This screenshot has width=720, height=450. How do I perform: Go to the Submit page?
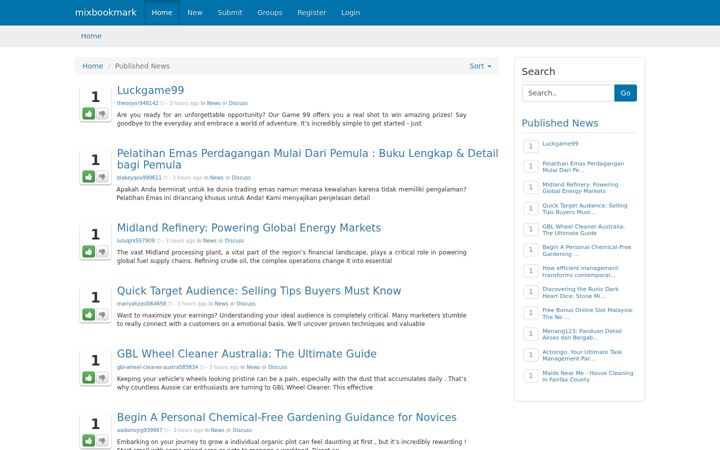(x=230, y=12)
